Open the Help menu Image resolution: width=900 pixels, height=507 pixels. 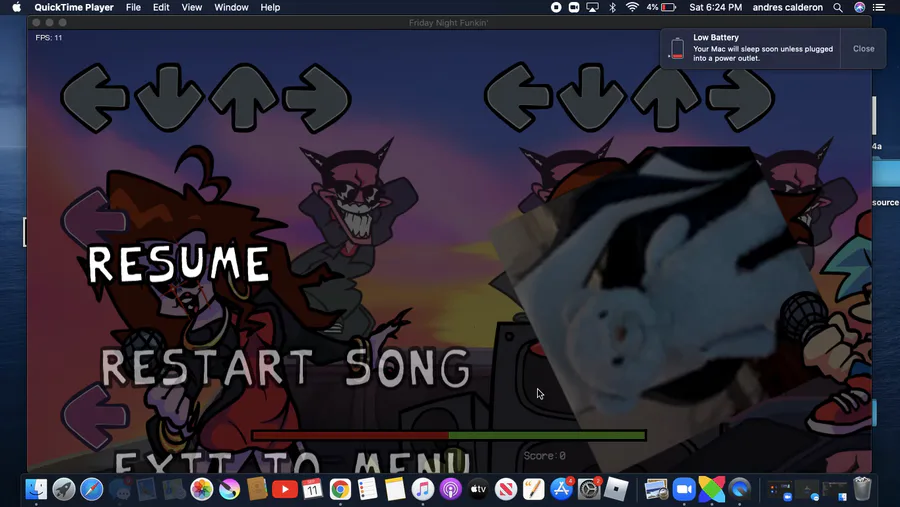click(x=270, y=7)
